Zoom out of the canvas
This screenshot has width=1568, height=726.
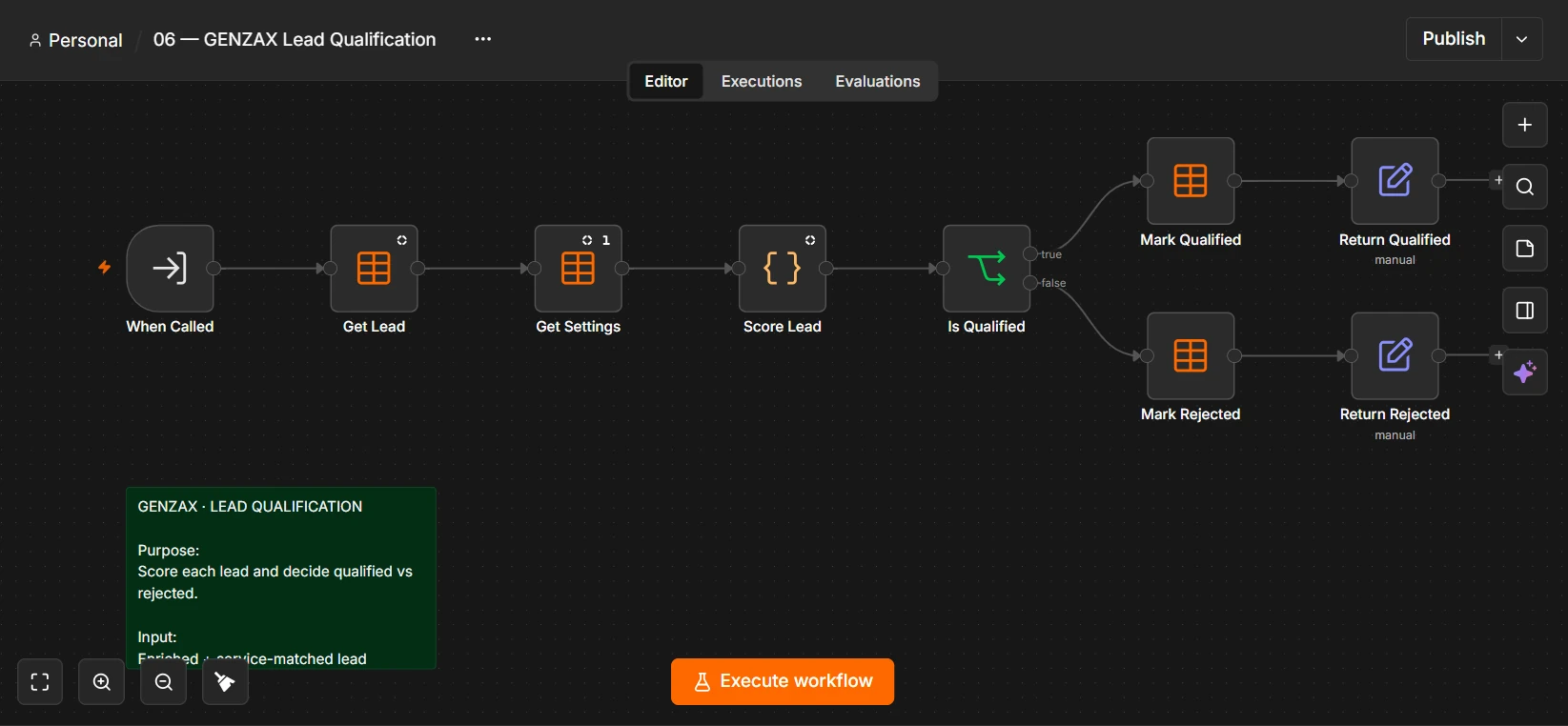coord(164,682)
